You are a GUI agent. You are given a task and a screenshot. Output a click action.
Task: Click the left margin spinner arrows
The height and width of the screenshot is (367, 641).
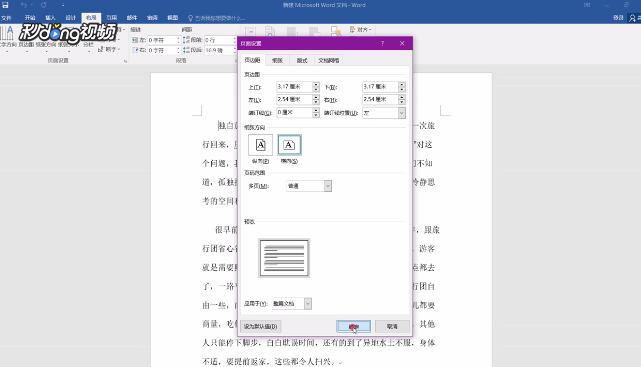[x=316, y=99]
